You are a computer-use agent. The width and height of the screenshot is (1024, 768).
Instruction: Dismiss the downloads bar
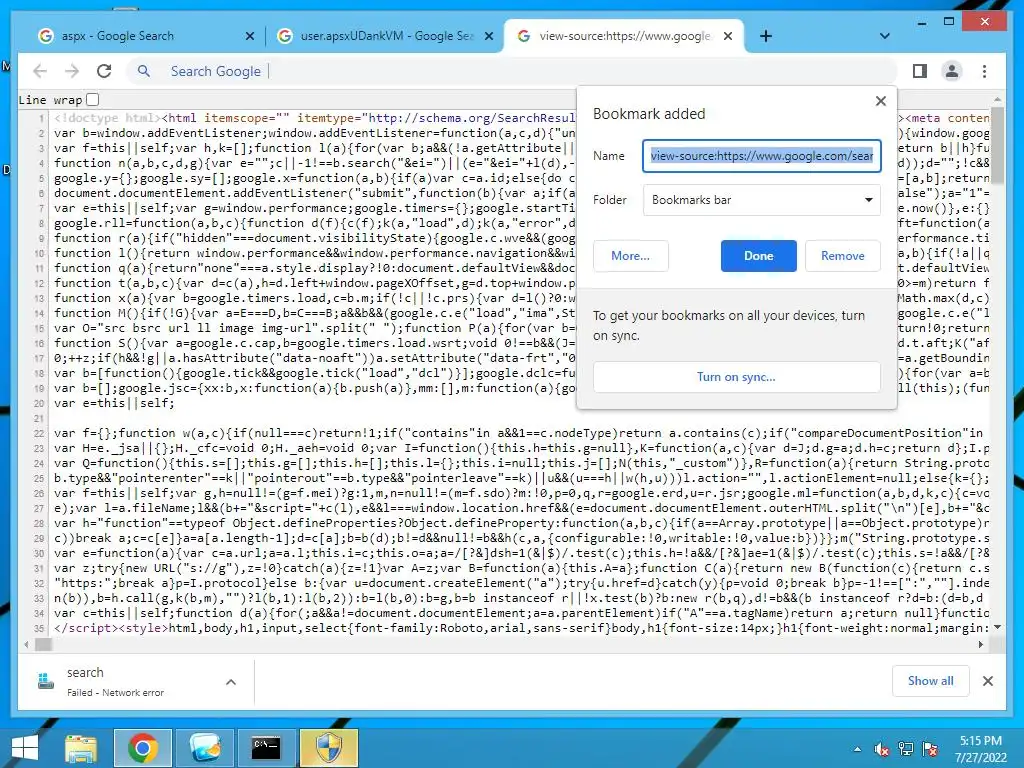987,681
